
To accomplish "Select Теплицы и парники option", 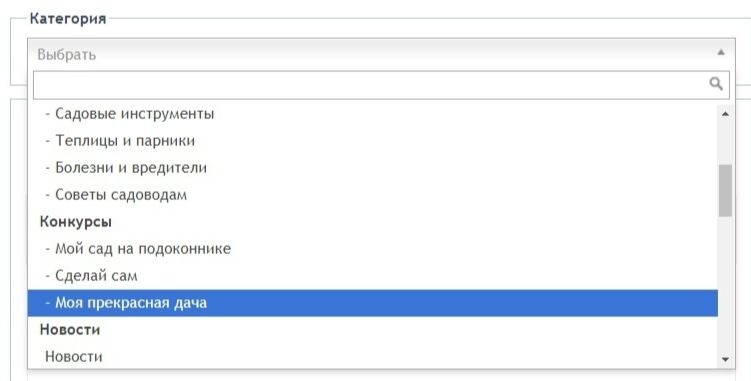I will pyautogui.click(x=373, y=140).
